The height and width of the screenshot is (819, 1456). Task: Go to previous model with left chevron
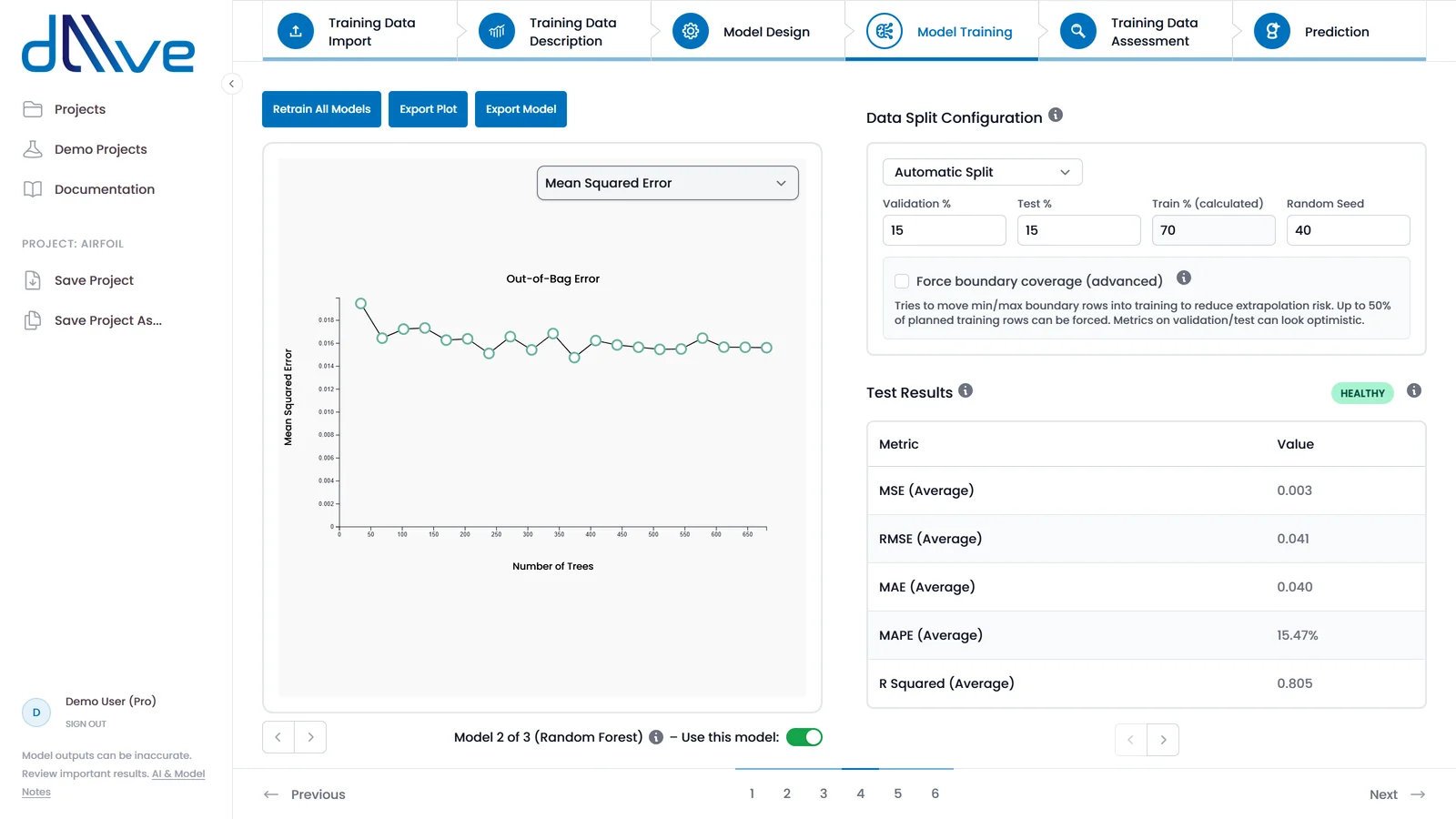[278, 737]
